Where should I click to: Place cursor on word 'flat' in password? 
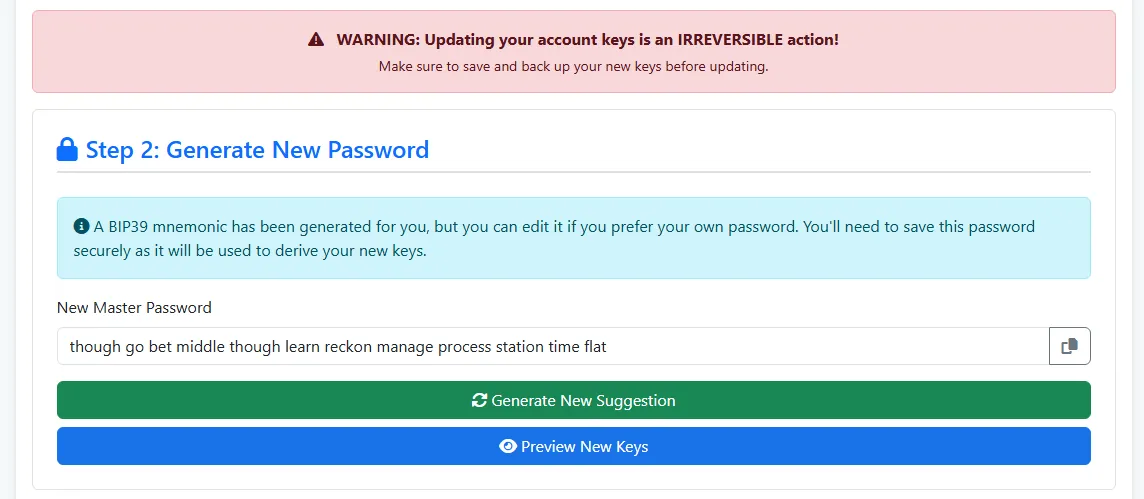(595, 346)
